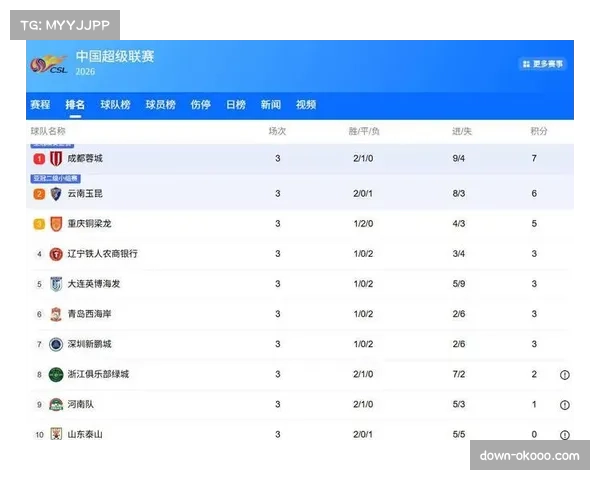Screen dimensions: 600x480
Task: Open the 球队榜 tab
Action: 115,104
